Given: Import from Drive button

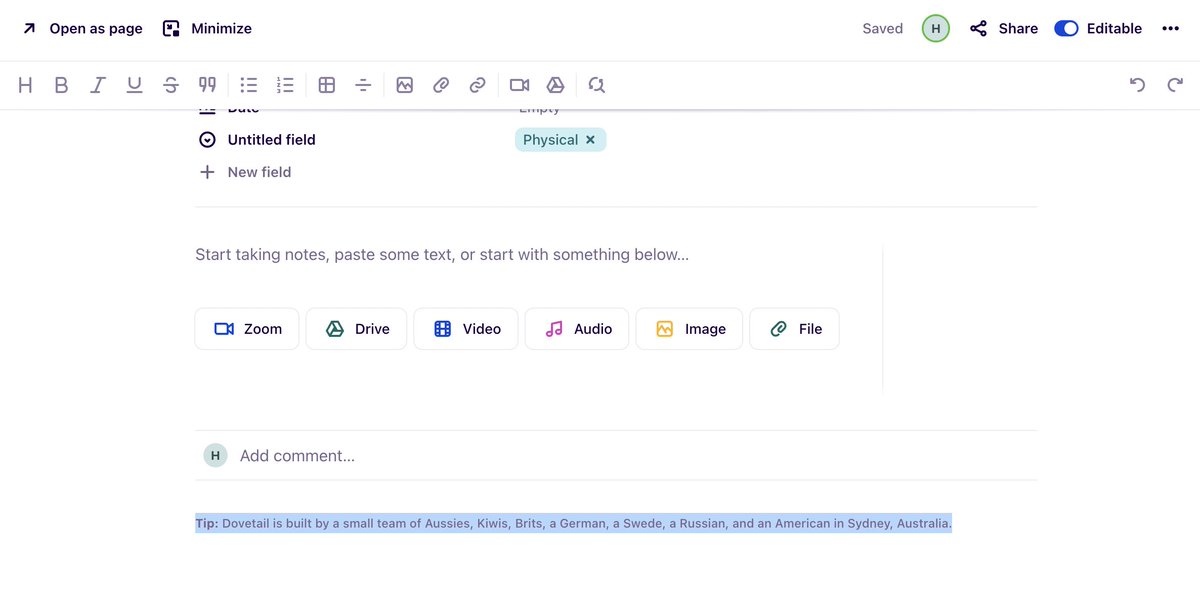Looking at the screenshot, I should point(356,329).
